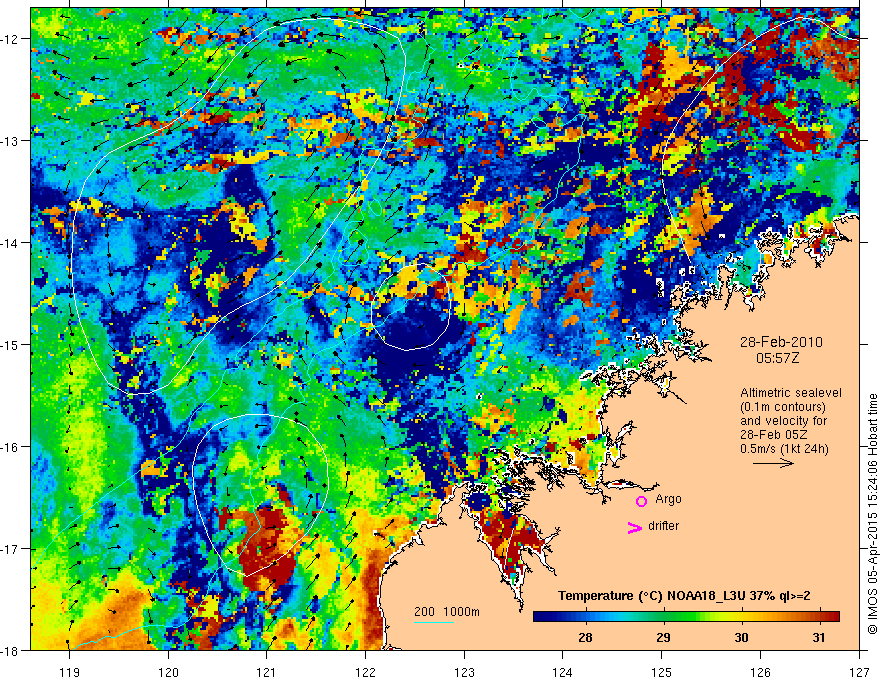
Task: Click the '05:57Z' time label
Action: 777,358
